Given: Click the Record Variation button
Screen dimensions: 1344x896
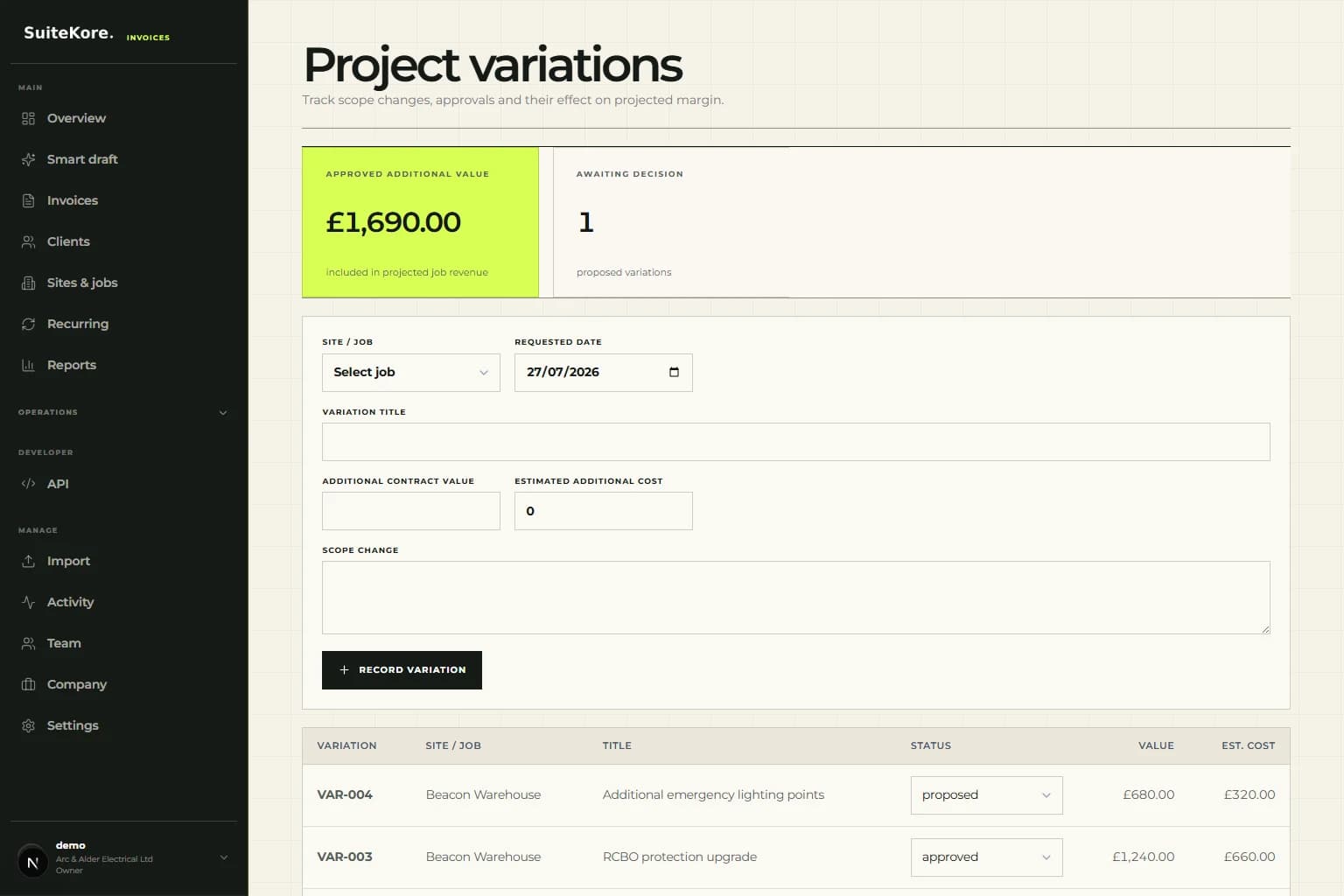Looking at the screenshot, I should (402, 669).
